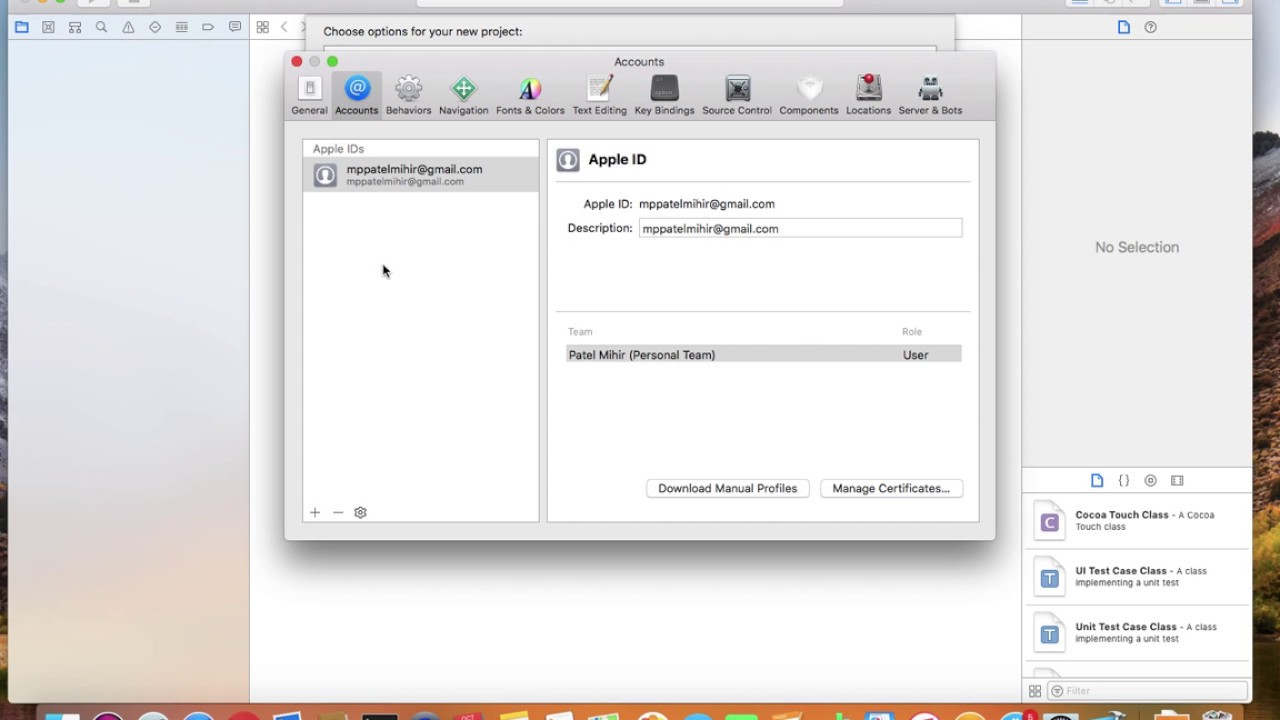
Task: Click the Apple ID value text
Action: [707, 204]
